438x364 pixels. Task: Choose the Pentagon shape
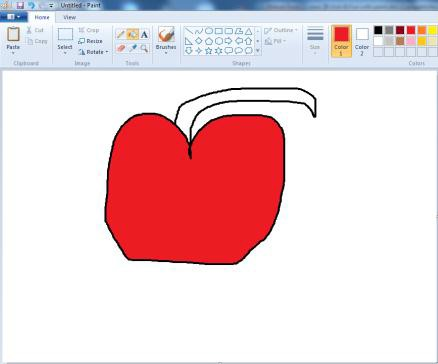209,41
